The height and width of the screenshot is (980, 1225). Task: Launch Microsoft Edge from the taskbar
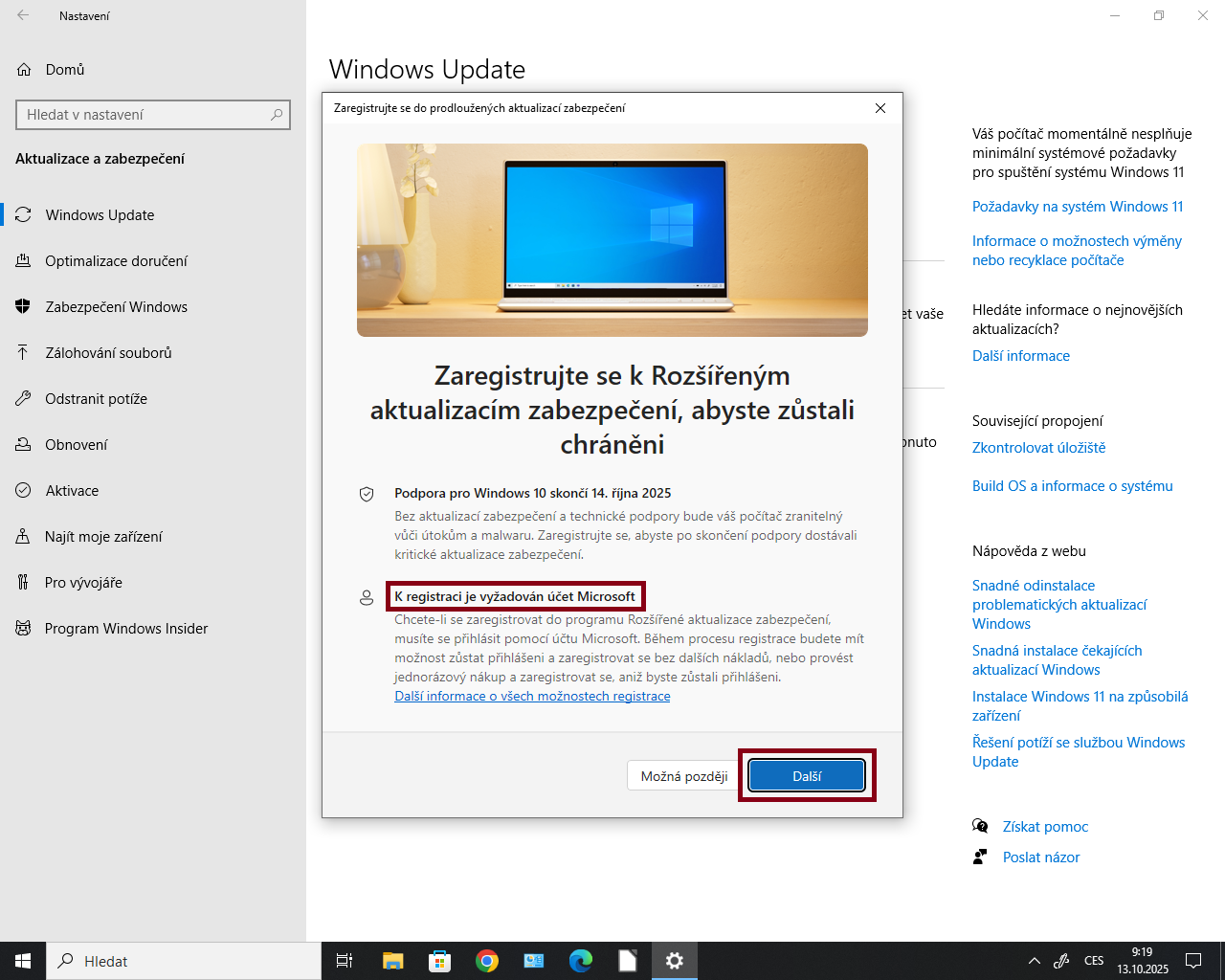581,961
